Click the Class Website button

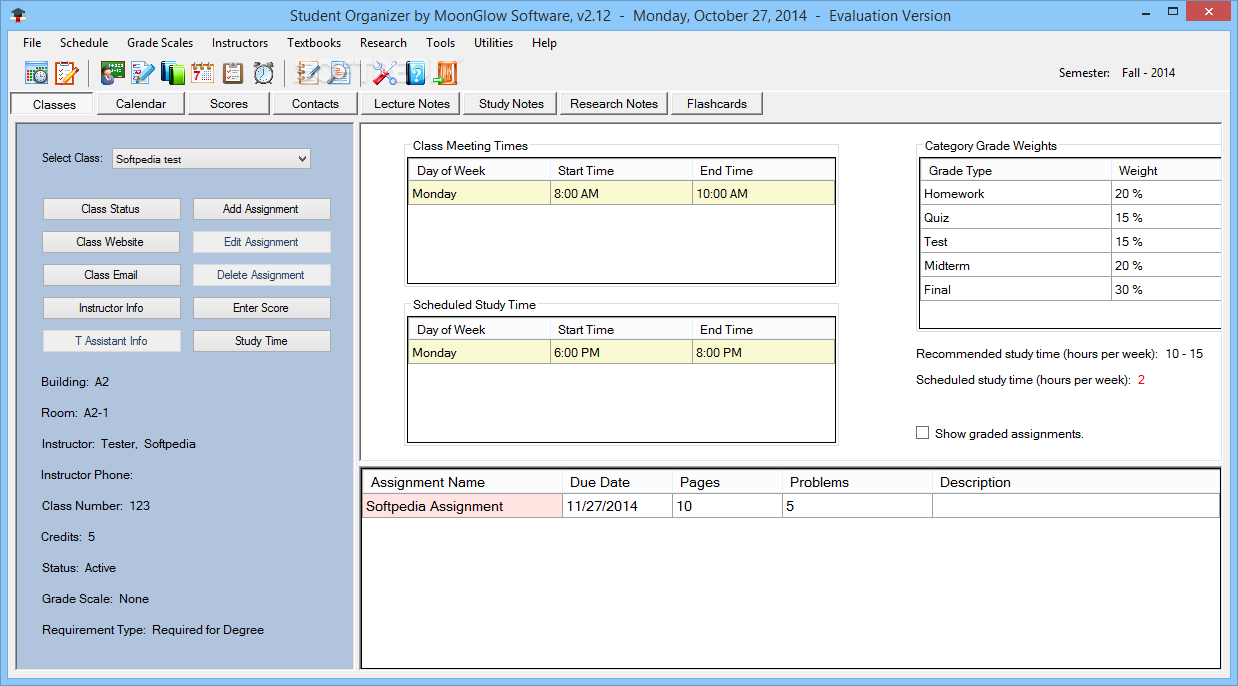[111, 242]
